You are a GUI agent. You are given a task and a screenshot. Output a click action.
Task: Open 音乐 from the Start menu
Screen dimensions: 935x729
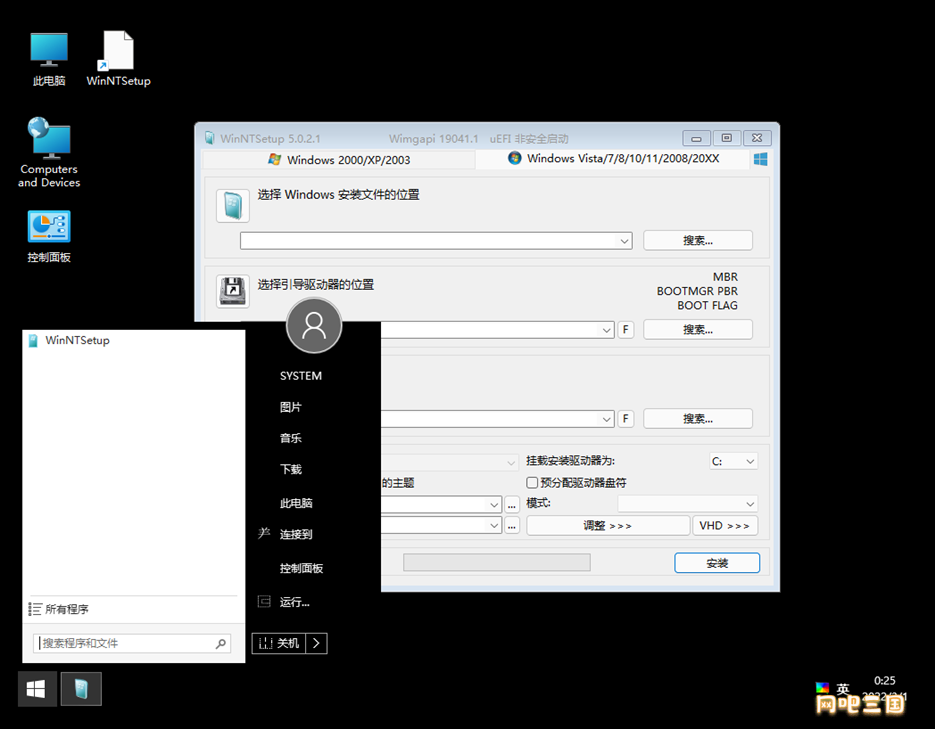coord(291,438)
